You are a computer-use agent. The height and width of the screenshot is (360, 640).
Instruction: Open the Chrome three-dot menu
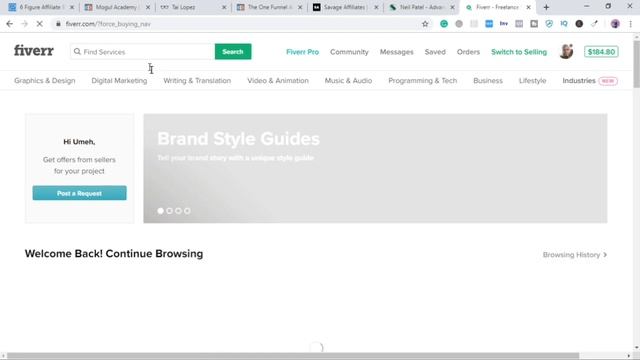point(631,24)
